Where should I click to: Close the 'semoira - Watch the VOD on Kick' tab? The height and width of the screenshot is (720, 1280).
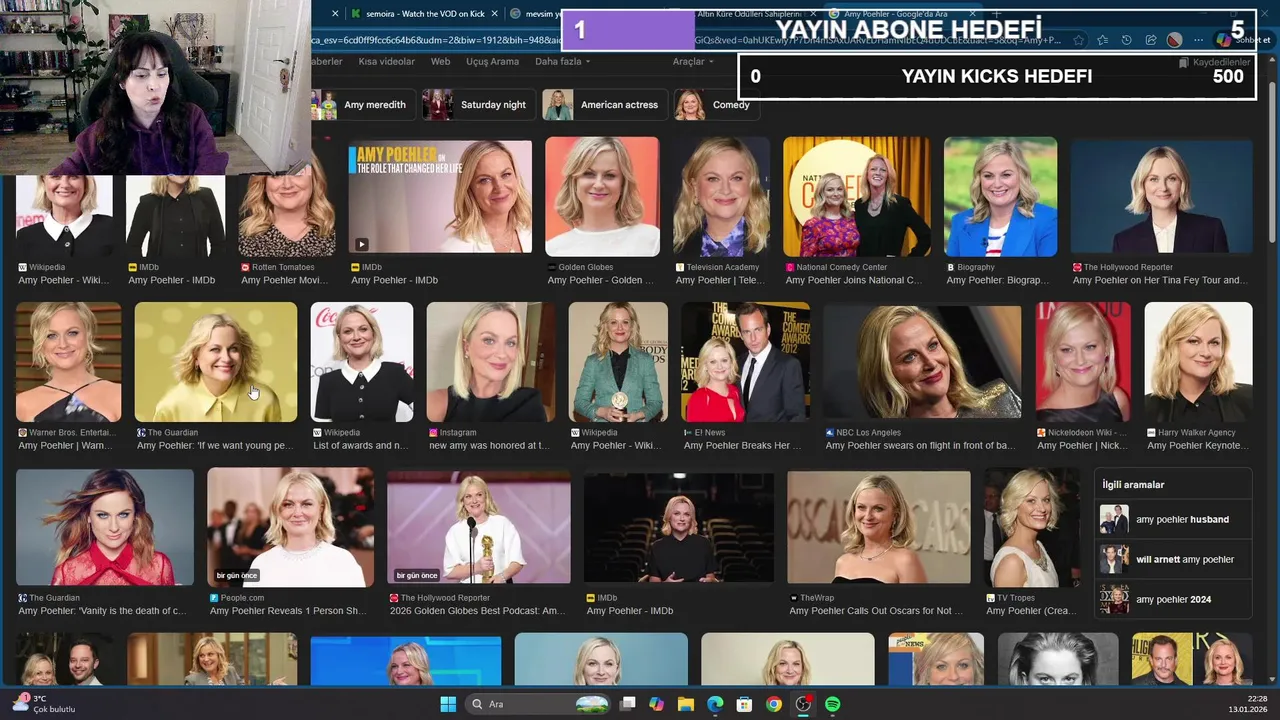coord(494,14)
